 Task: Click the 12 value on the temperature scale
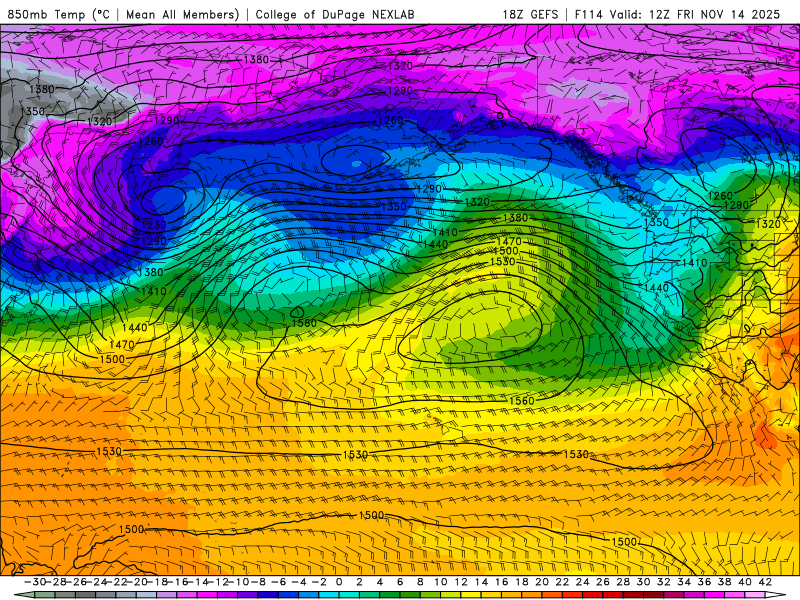[461, 582]
